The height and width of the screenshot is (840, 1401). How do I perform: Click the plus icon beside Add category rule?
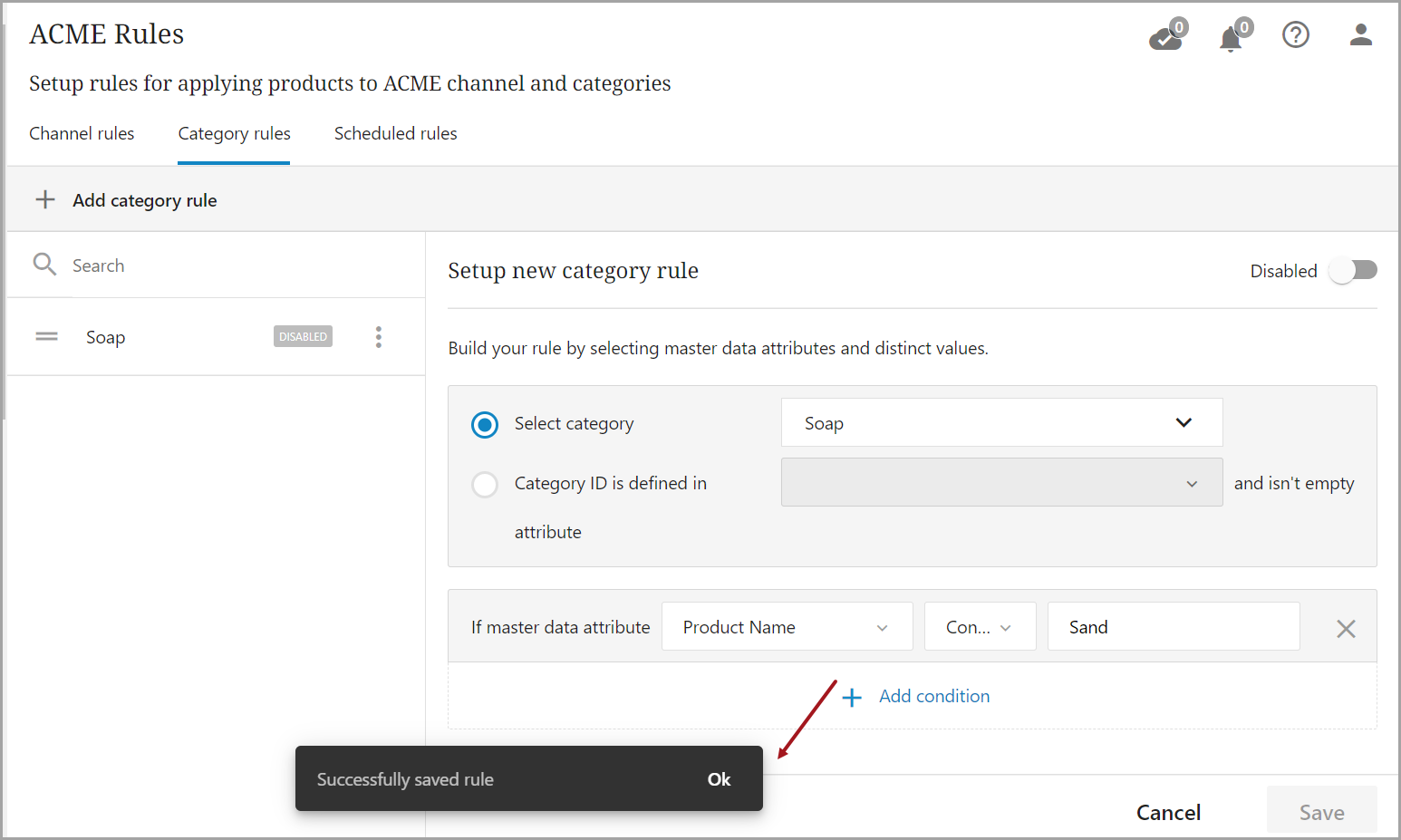tap(45, 200)
